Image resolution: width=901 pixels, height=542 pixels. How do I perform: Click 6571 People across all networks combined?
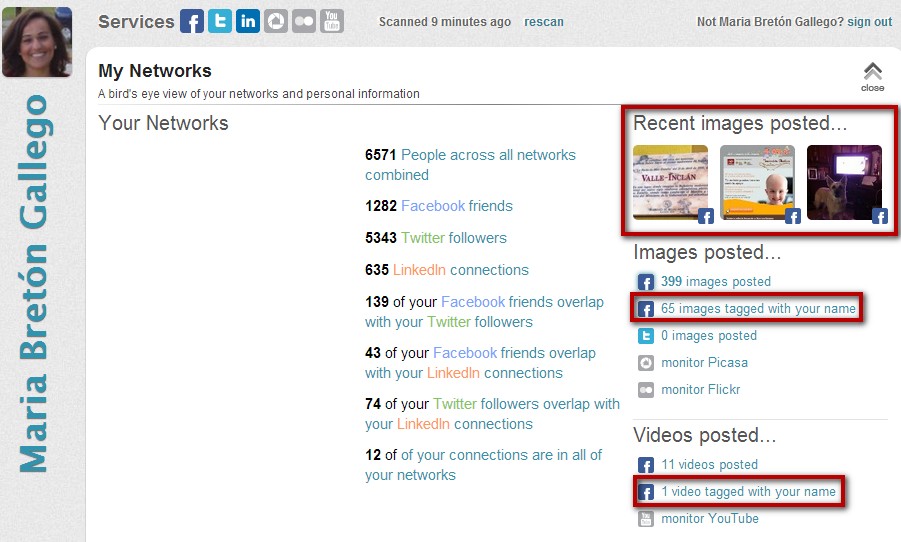[470, 165]
